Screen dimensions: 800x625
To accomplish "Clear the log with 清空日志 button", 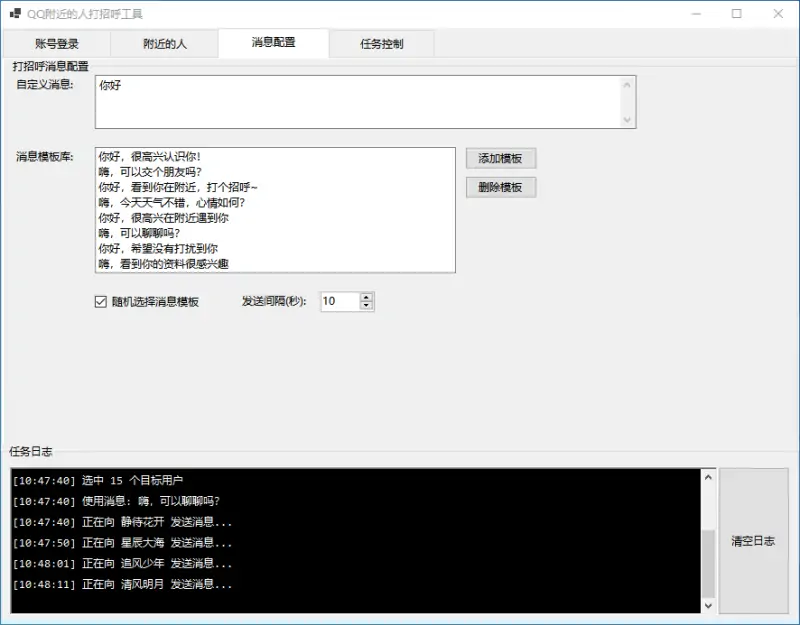I will coord(753,541).
